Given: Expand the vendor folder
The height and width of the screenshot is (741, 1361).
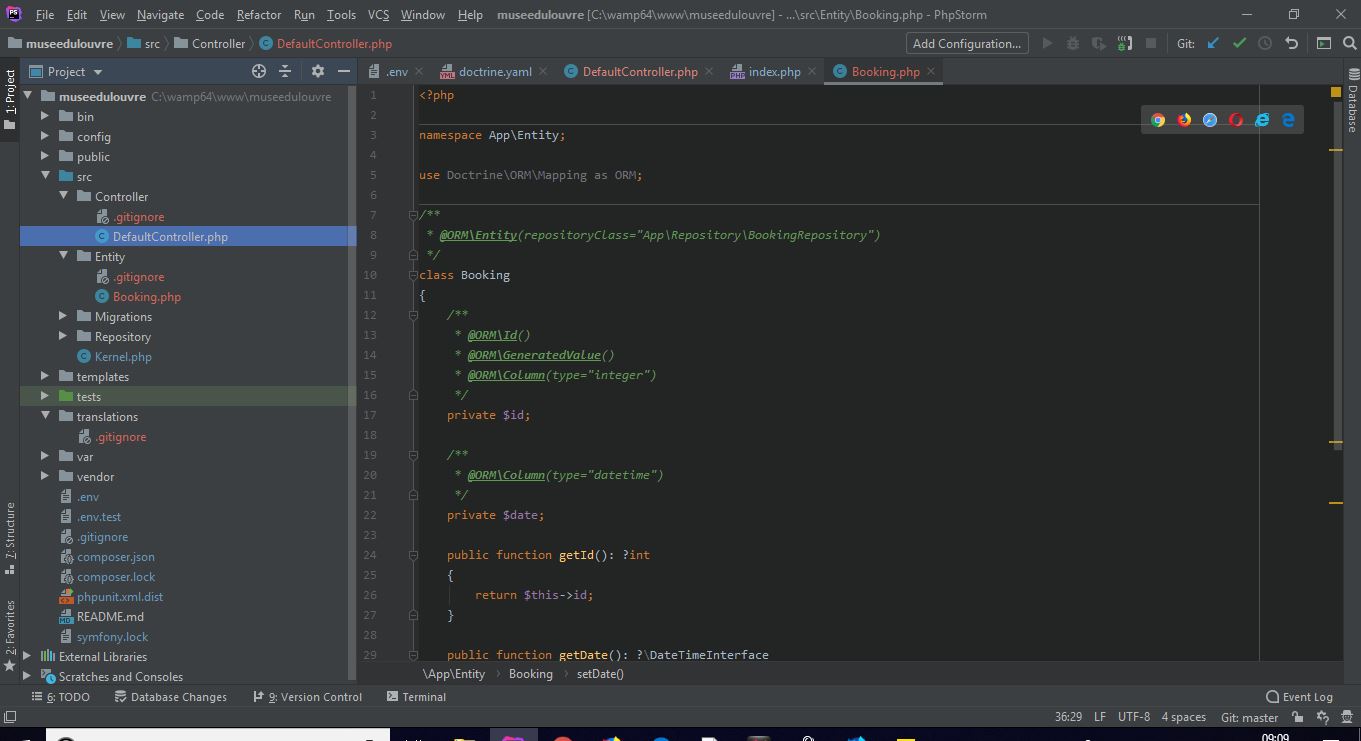Looking at the screenshot, I should tap(45, 476).
